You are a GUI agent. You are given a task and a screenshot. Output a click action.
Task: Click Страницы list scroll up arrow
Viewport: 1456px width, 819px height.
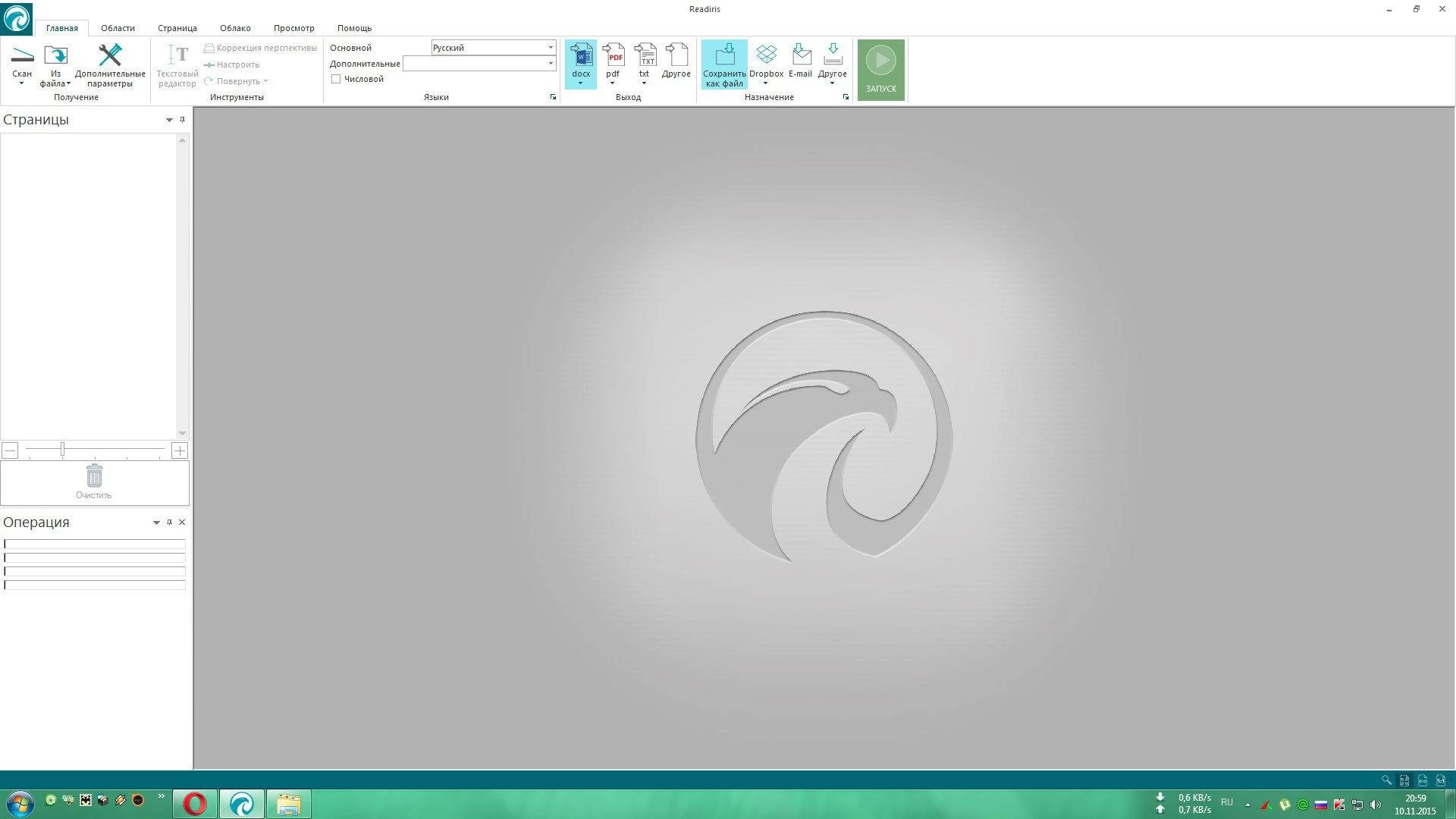coord(182,140)
